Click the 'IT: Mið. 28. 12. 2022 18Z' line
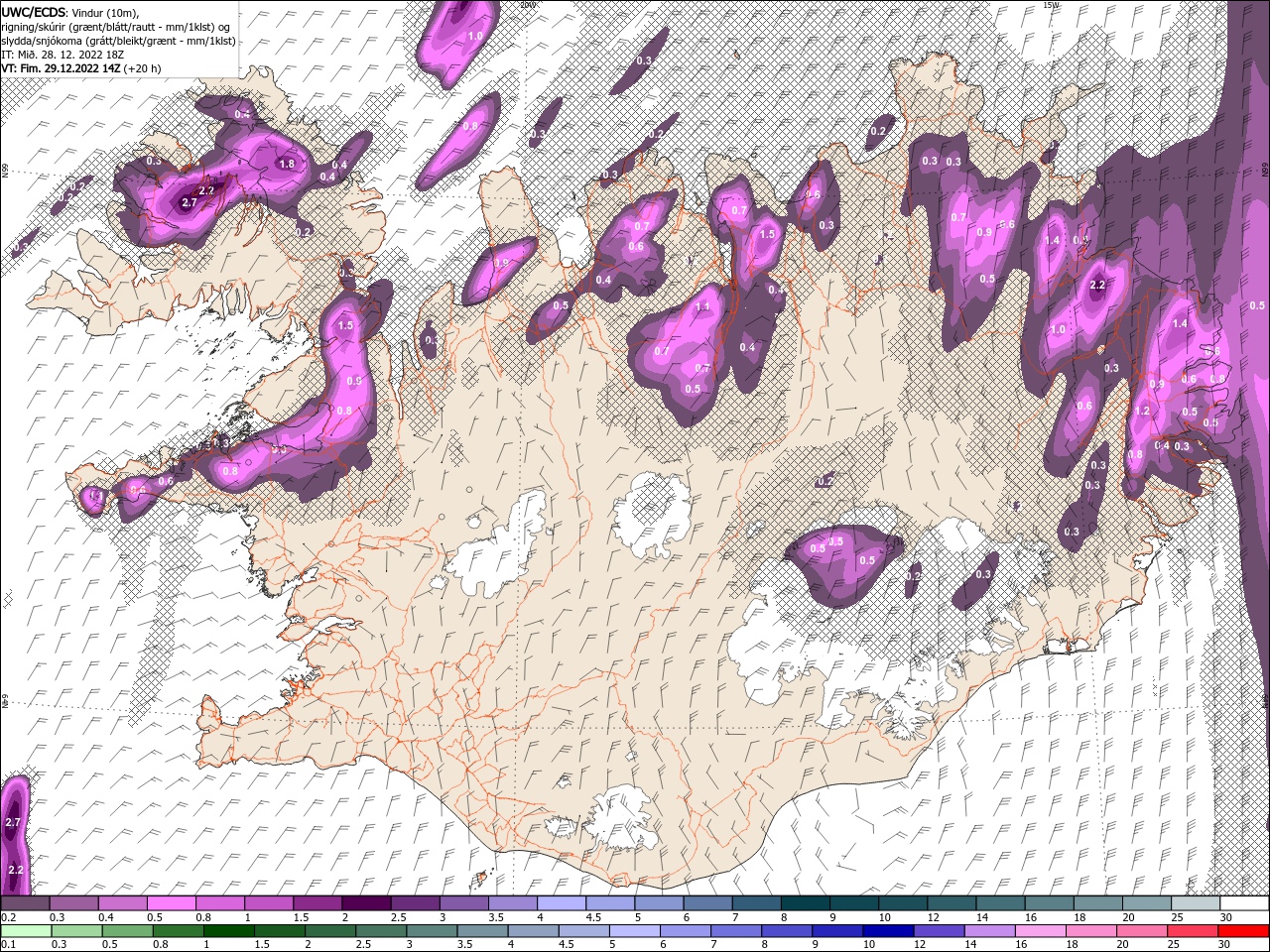1270x952 pixels. click(x=63, y=55)
